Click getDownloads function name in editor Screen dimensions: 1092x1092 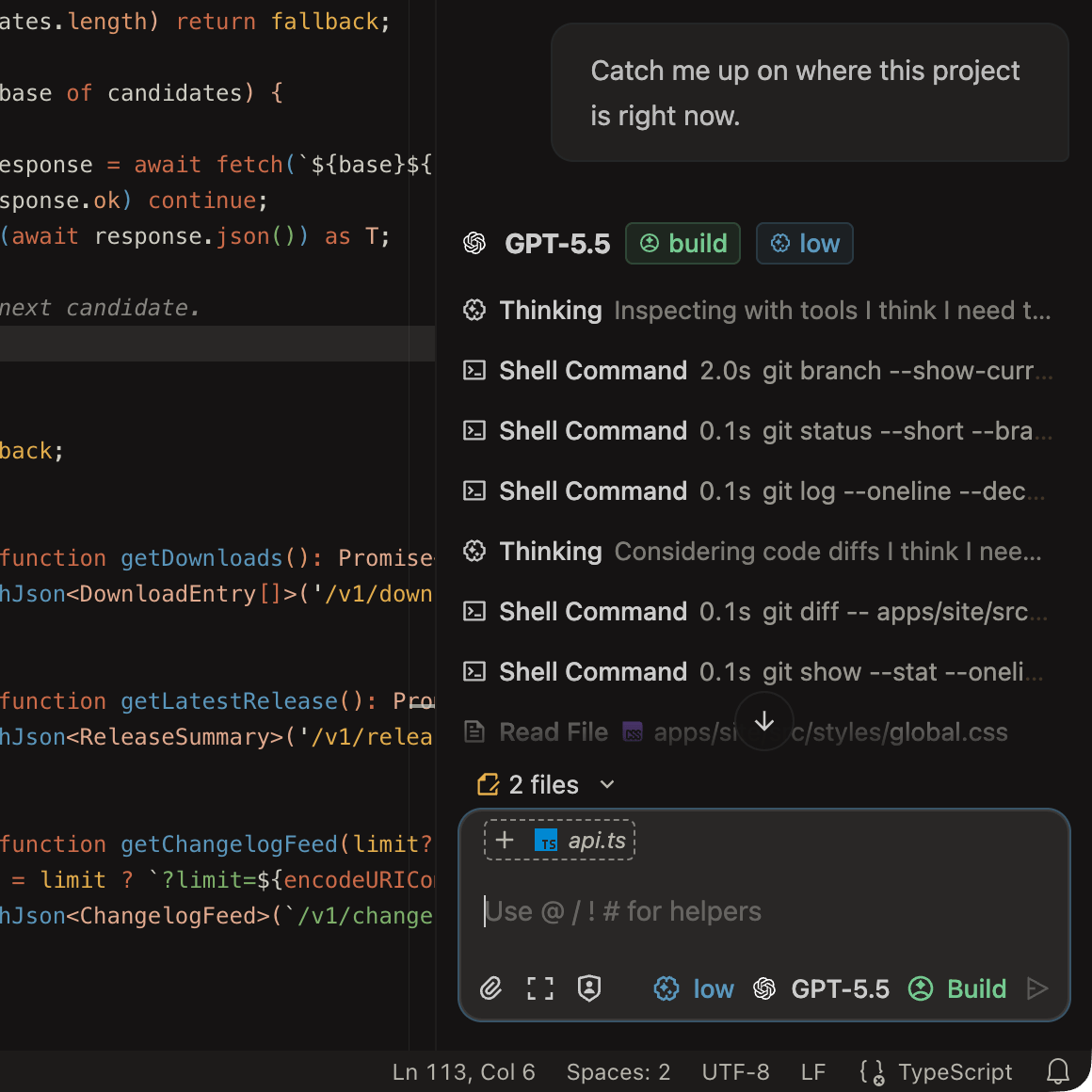[x=202, y=558]
